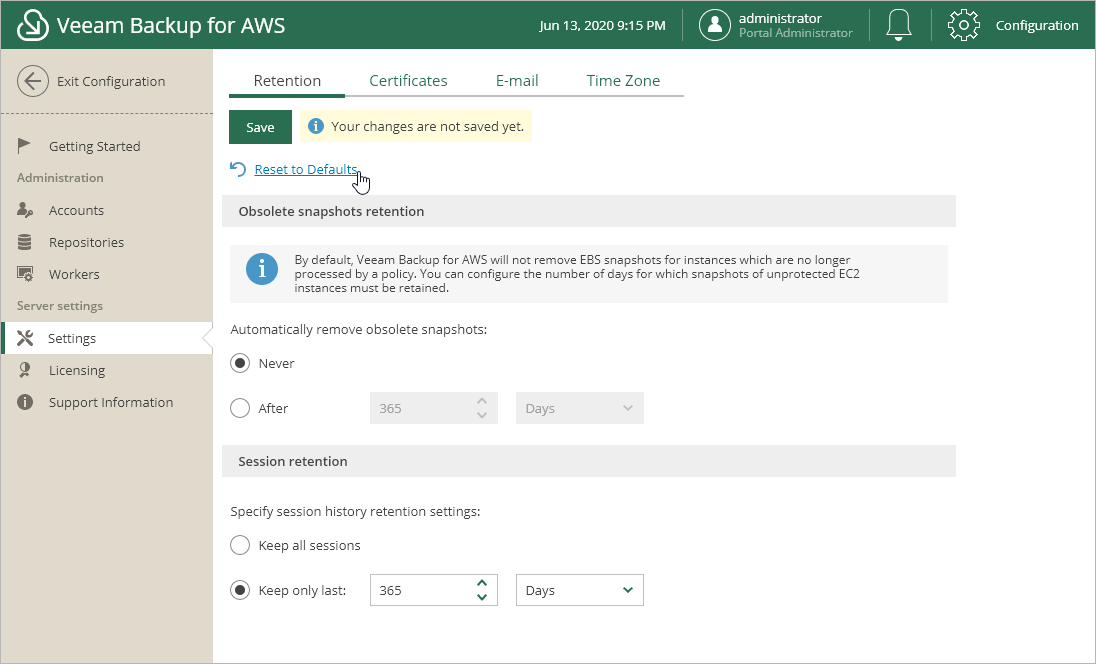
Task: Decrease session retention value with down arrow
Action: pyautogui.click(x=482, y=598)
